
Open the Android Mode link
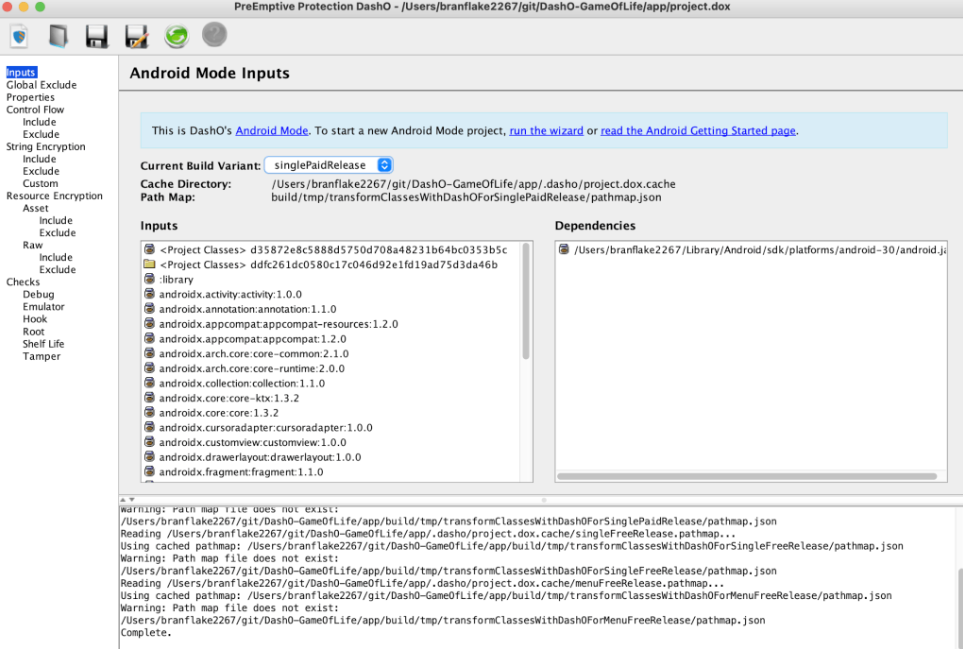[272, 131]
